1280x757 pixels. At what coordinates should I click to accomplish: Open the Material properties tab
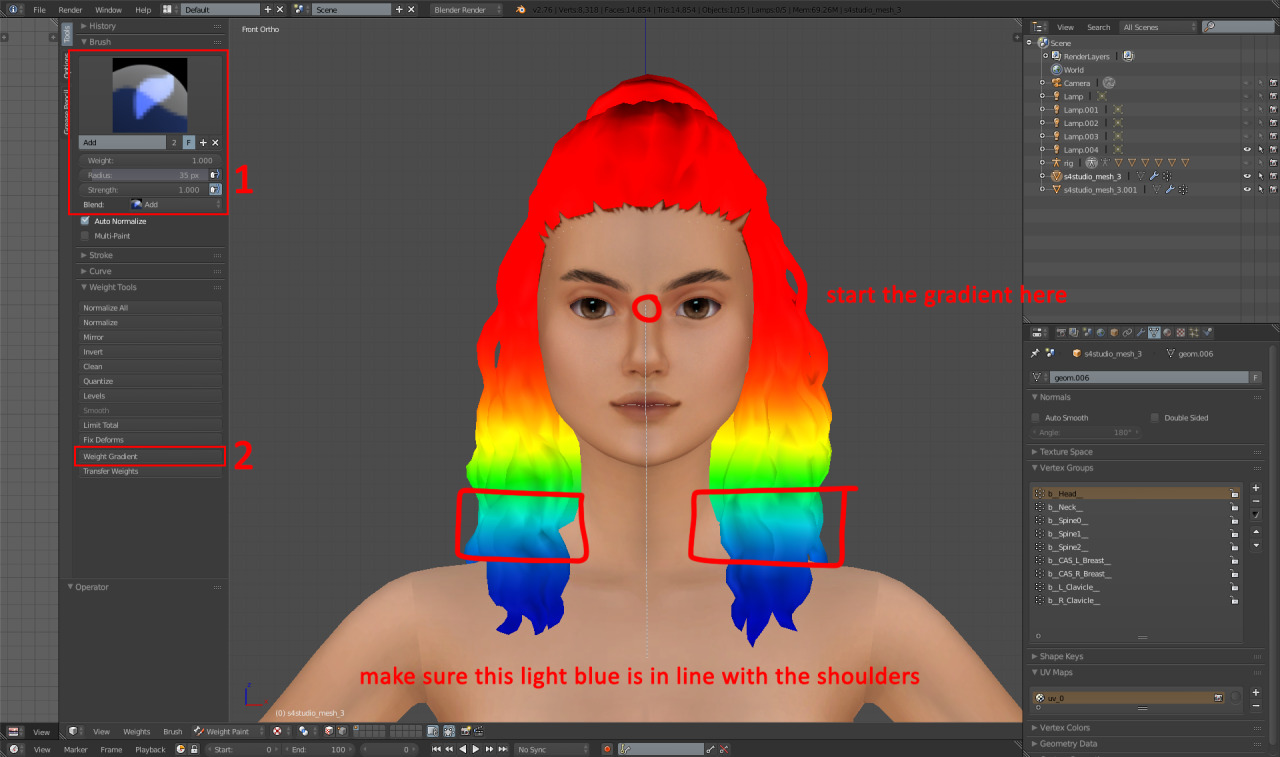[x=1167, y=333]
